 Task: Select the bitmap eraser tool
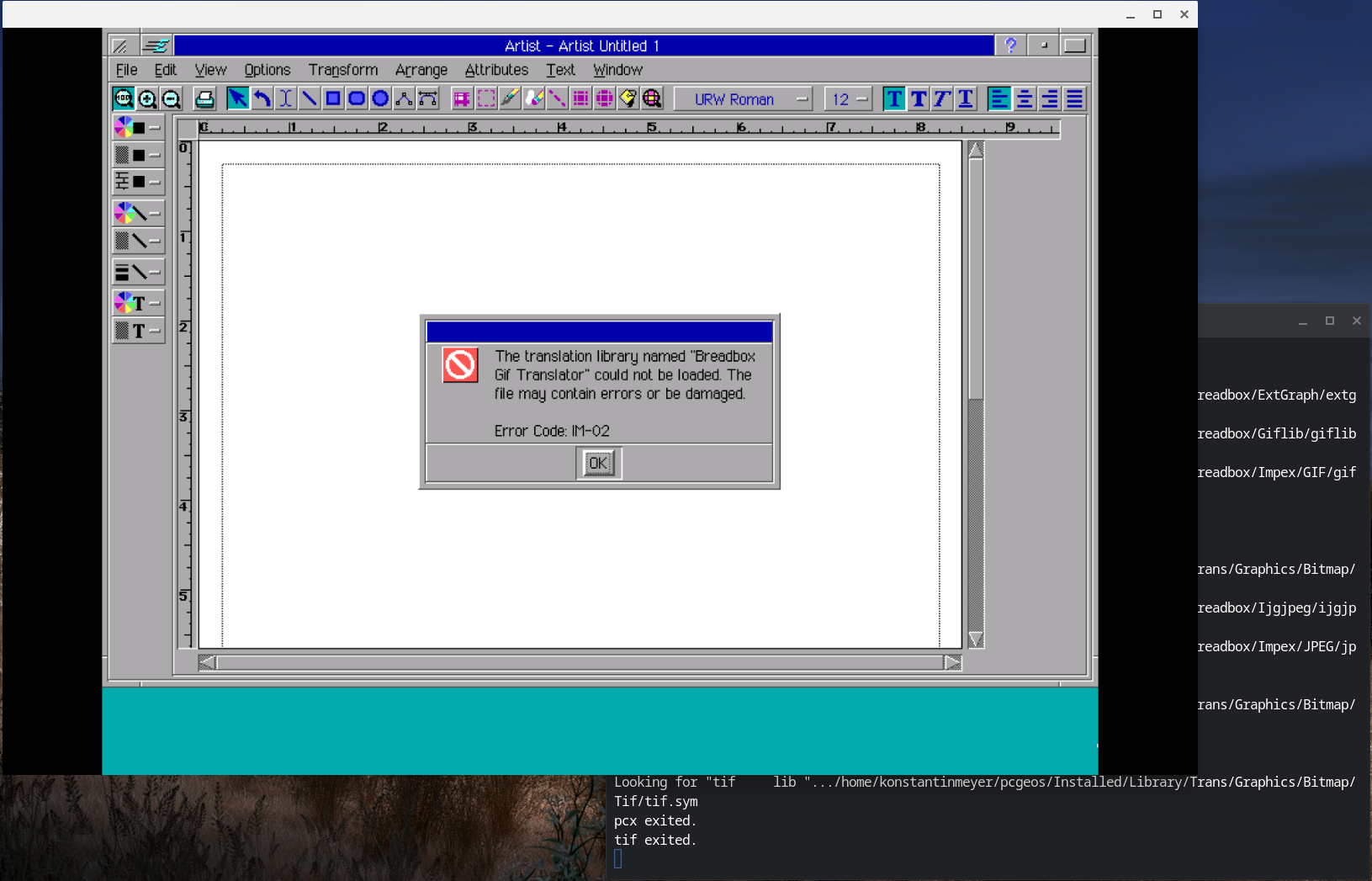click(x=534, y=98)
